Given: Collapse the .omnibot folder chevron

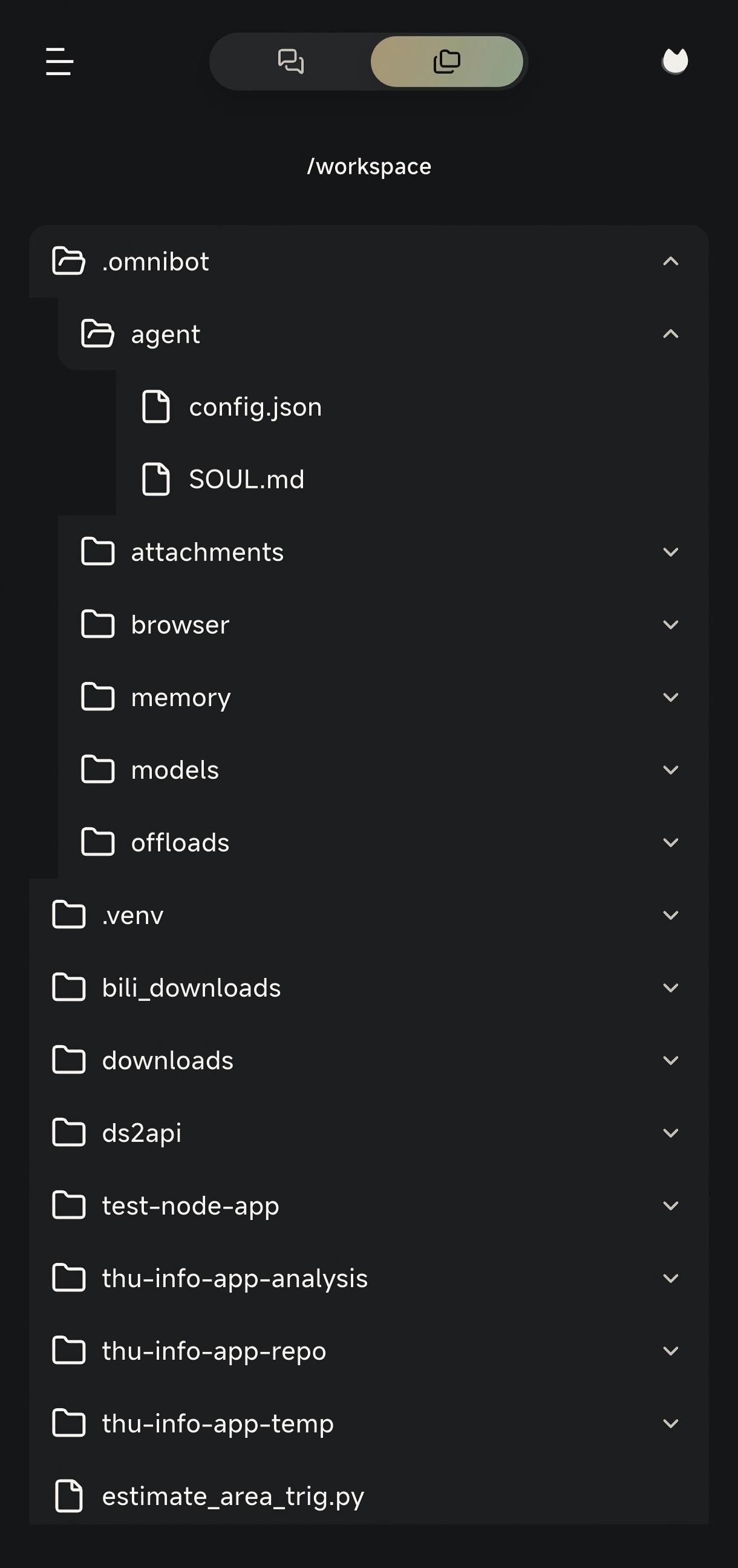Looking at the screenshot, I should pos(670,261).
